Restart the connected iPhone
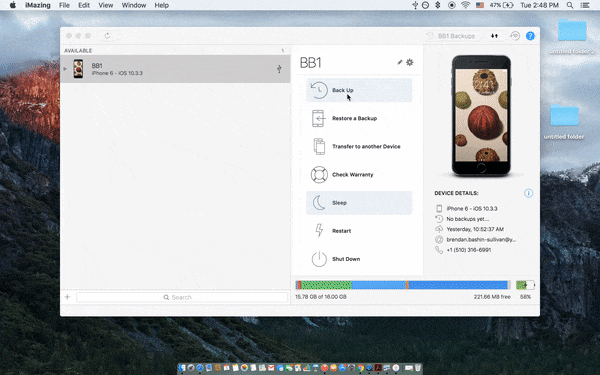 (x=359, y=231)
